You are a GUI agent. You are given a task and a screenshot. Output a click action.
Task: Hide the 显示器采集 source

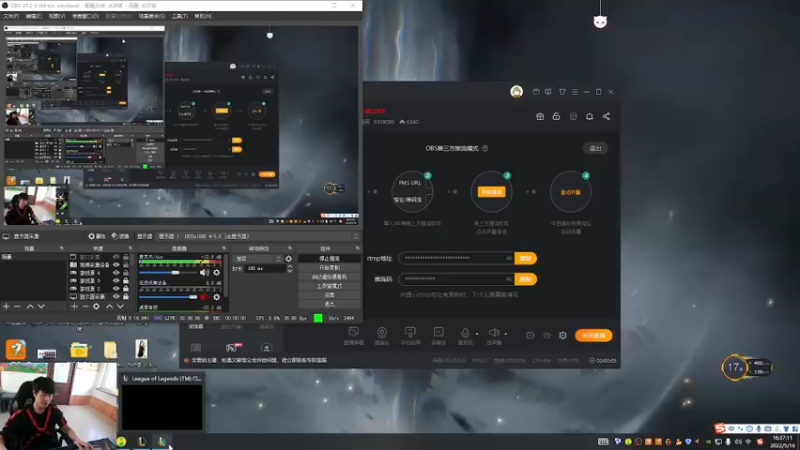click(116, 296)
